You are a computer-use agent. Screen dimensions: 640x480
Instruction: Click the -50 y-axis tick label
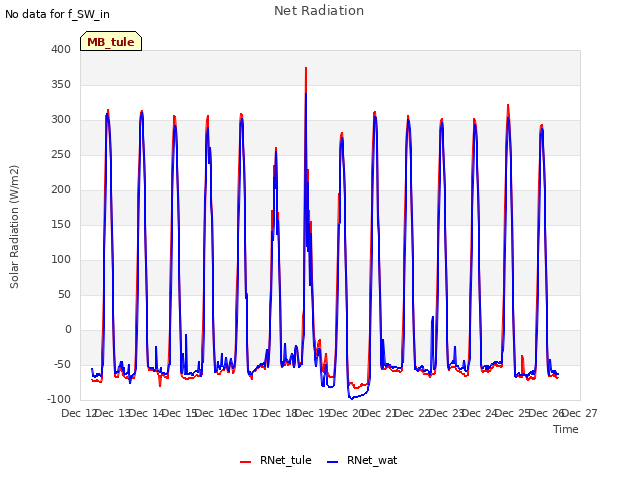click(62, 364)
